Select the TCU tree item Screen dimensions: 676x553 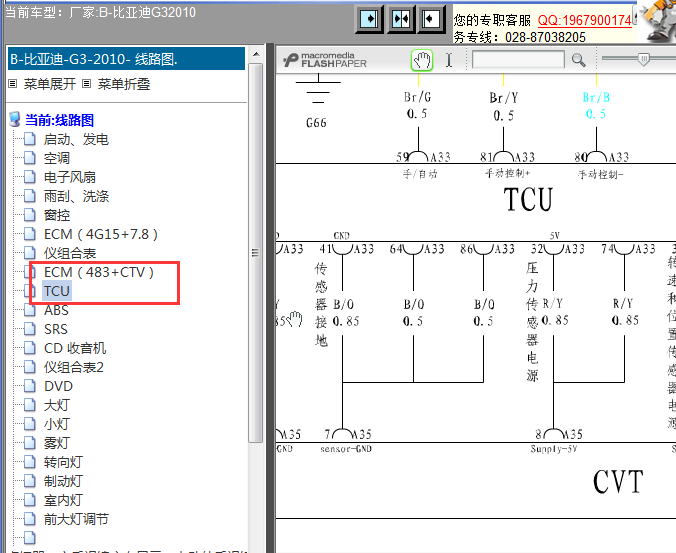[x=56, y=291]
